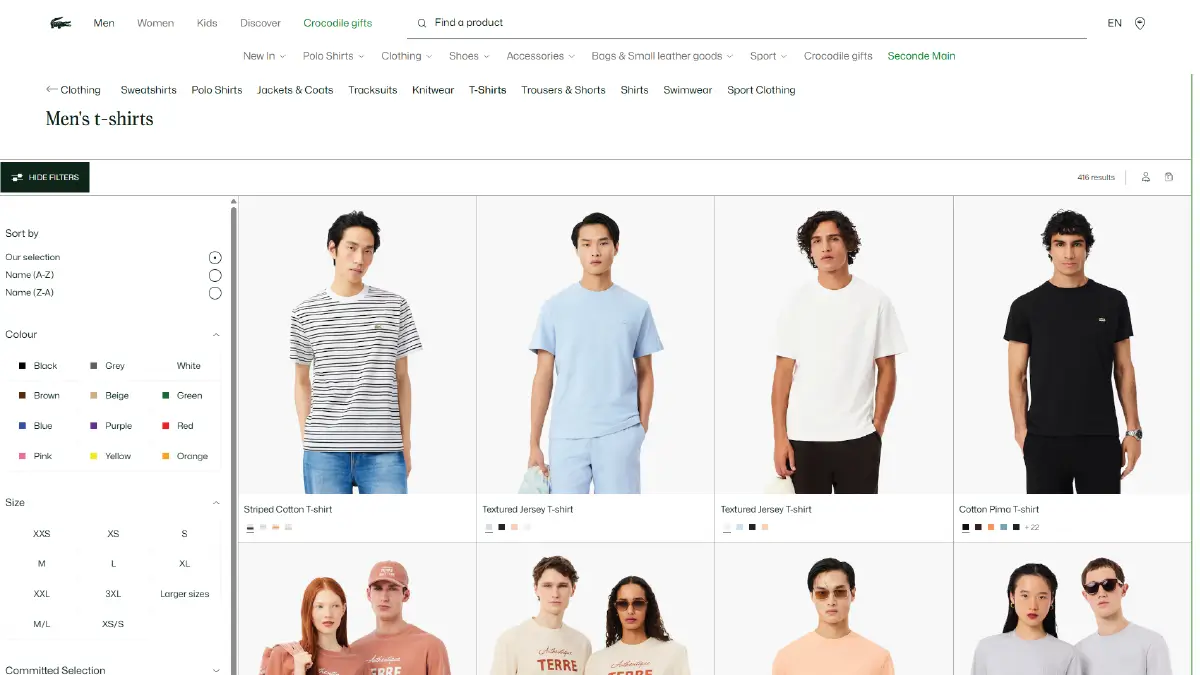
Task: Click the Lacoste crocodile logo
Action: 61,23
